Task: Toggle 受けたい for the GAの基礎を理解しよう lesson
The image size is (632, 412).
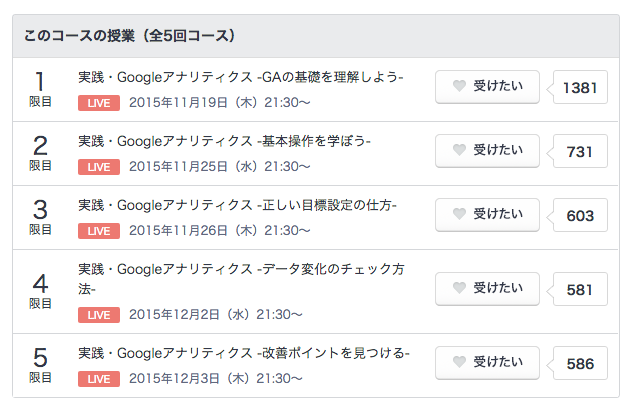Action: coord(487,87)
